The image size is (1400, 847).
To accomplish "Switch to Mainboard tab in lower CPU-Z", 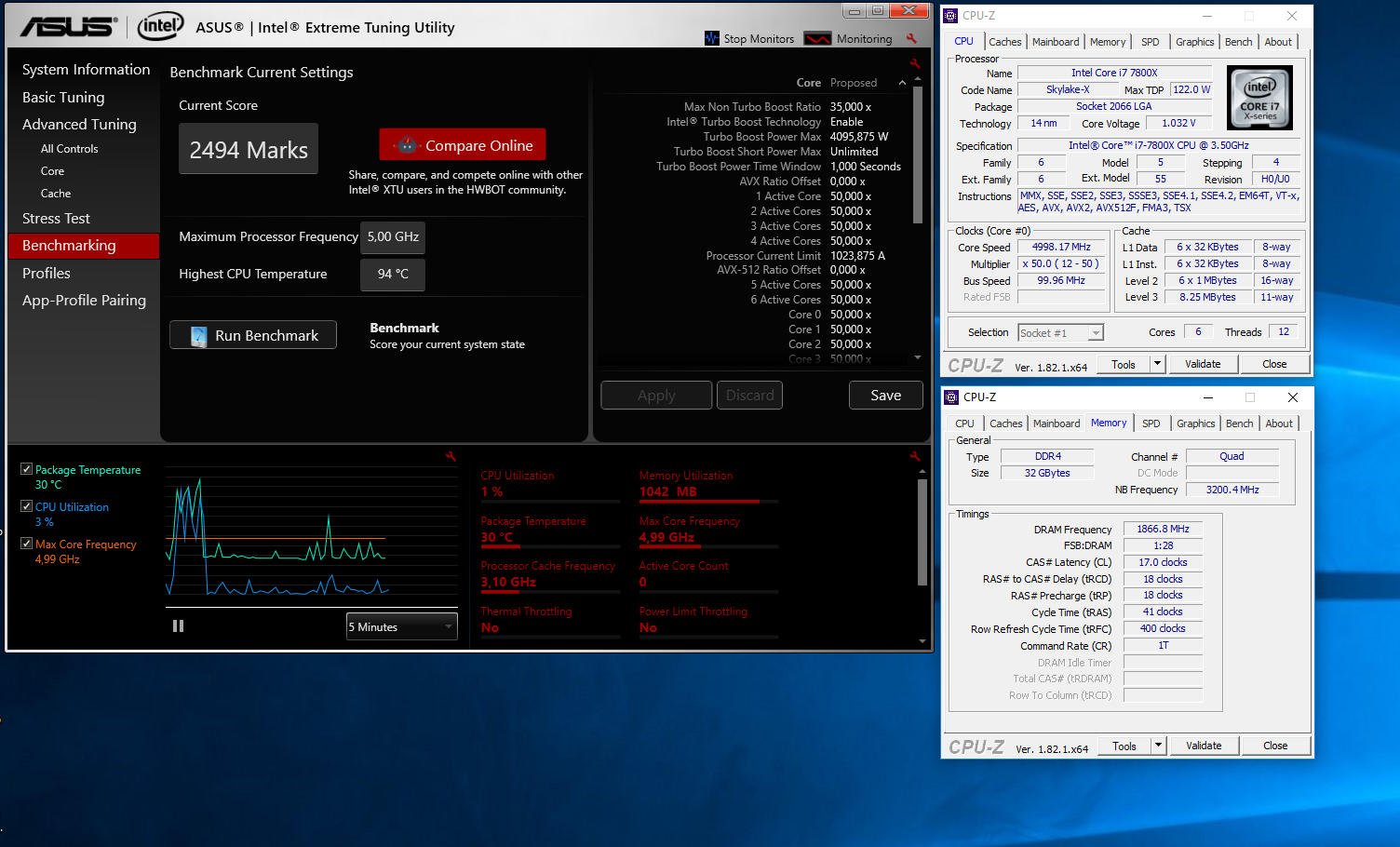I will click(x=1057, y=423).
